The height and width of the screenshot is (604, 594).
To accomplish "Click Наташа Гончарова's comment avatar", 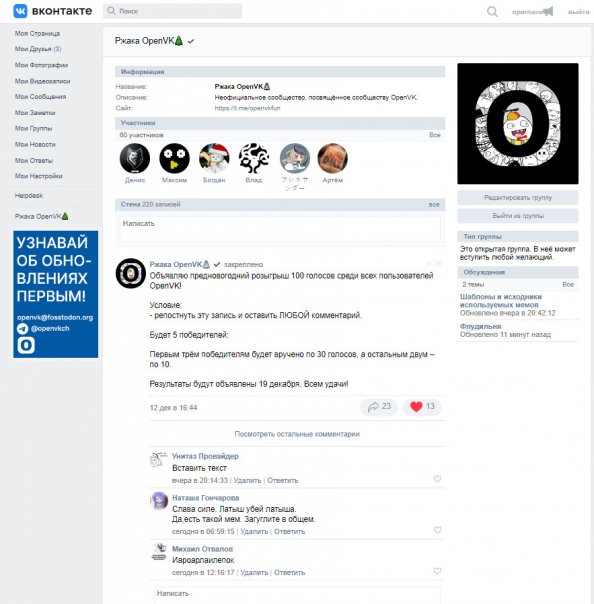I will click(159, 501).
